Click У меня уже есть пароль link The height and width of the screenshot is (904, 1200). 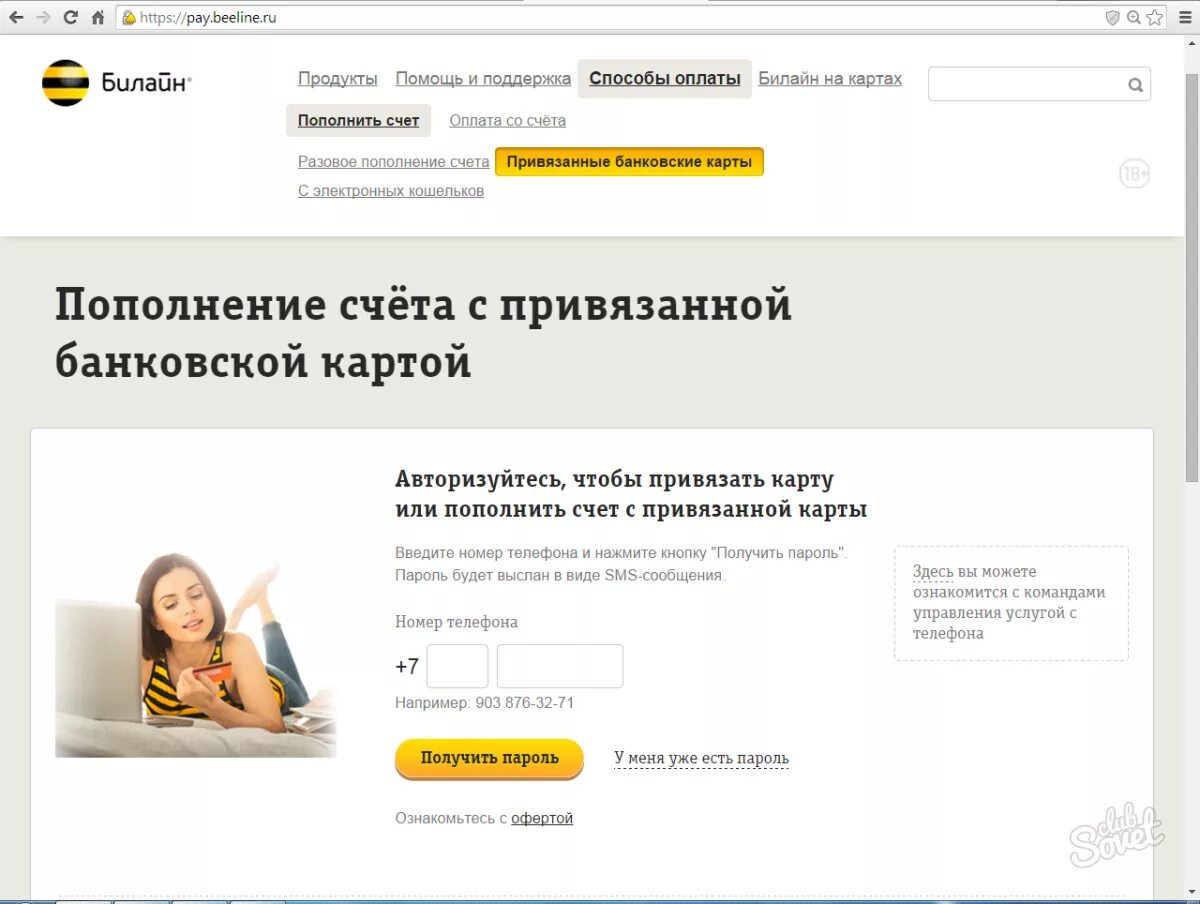pos(701,758)
